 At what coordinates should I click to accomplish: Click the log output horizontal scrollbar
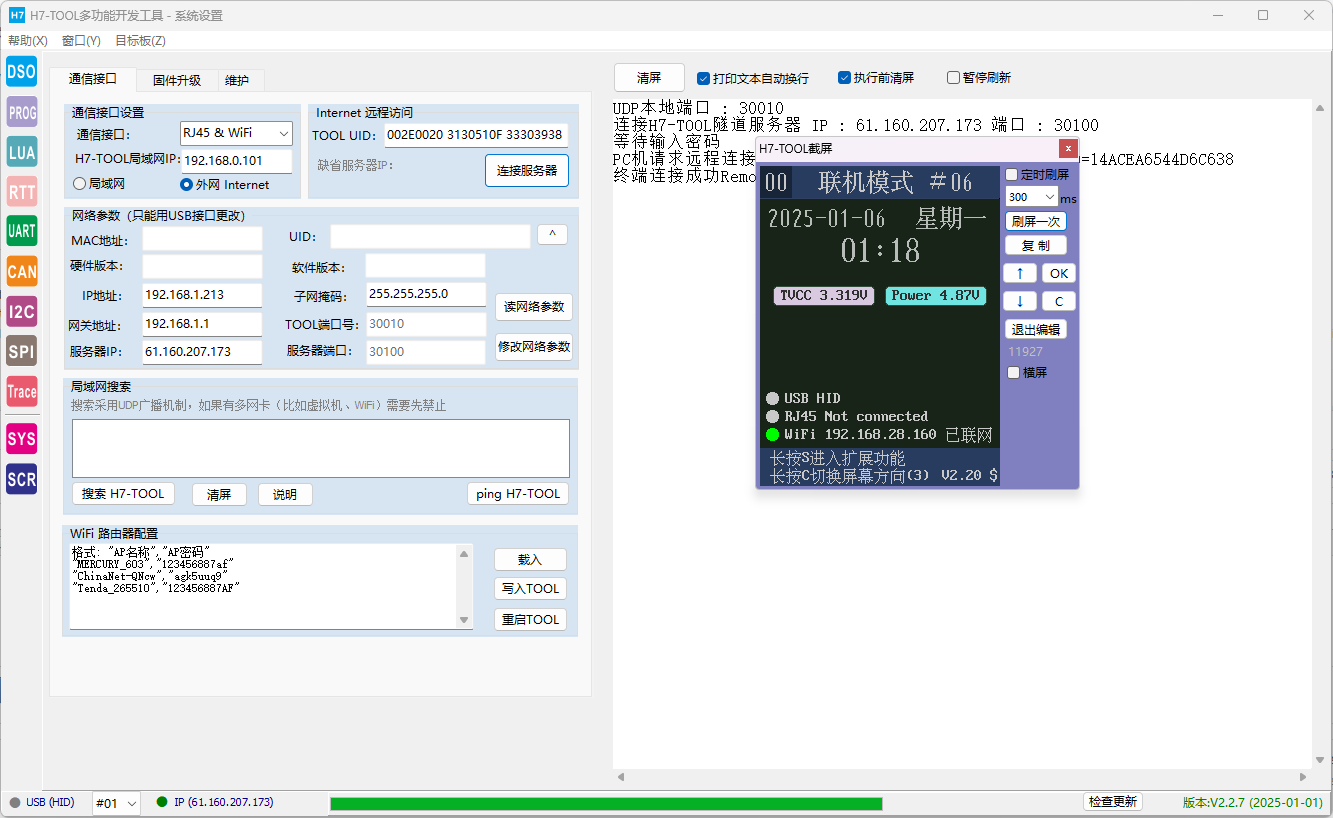962,777
